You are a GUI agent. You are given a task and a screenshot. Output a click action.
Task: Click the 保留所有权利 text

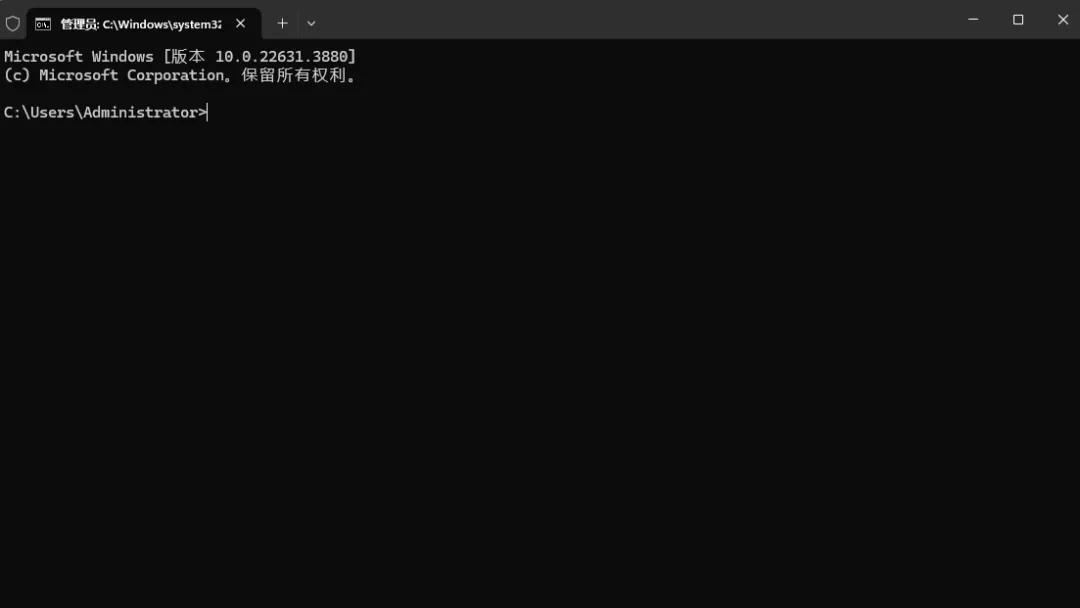(294, 75)
